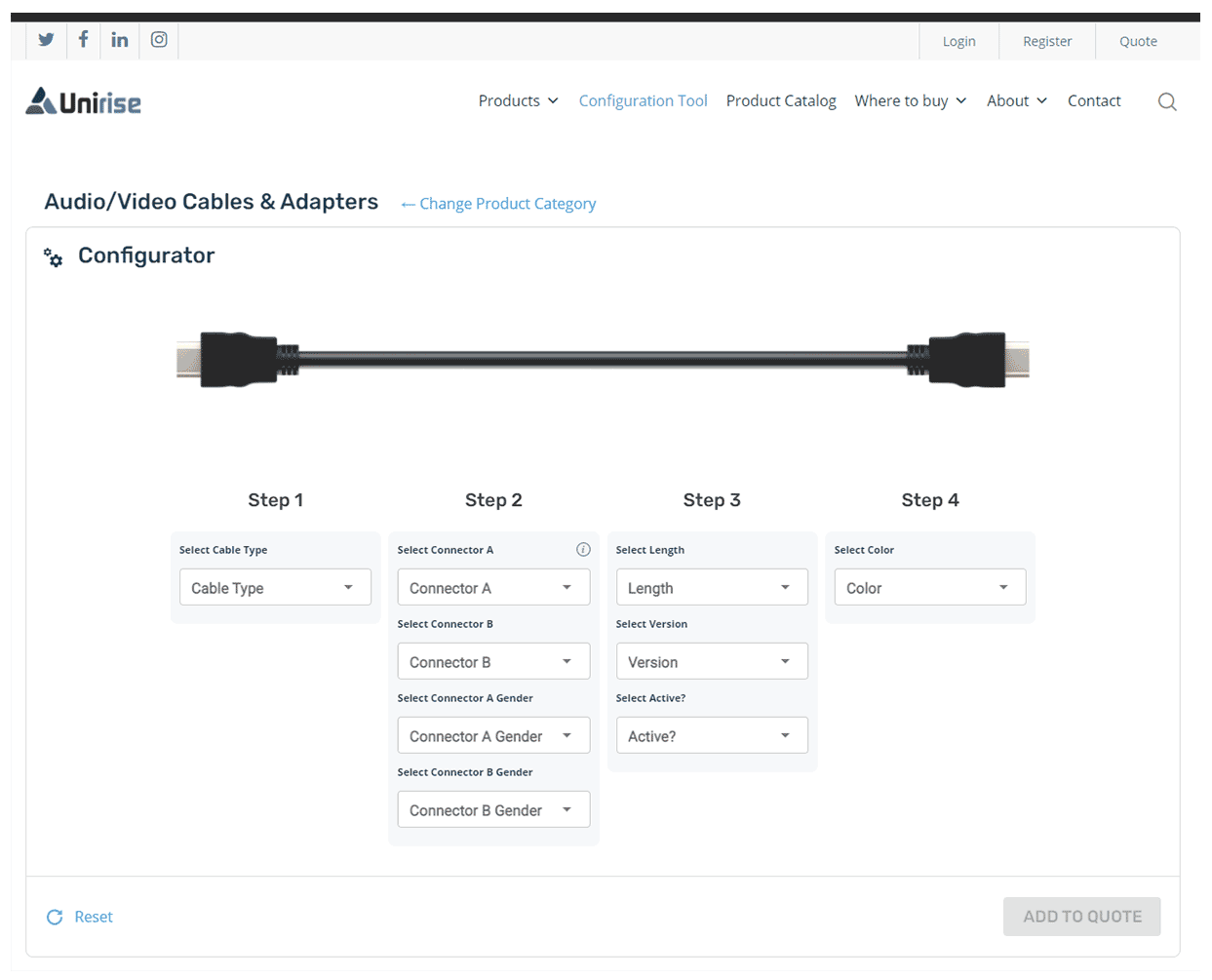
Task: Open the Connector A Gender dropdown
Action: click(493, 736)
